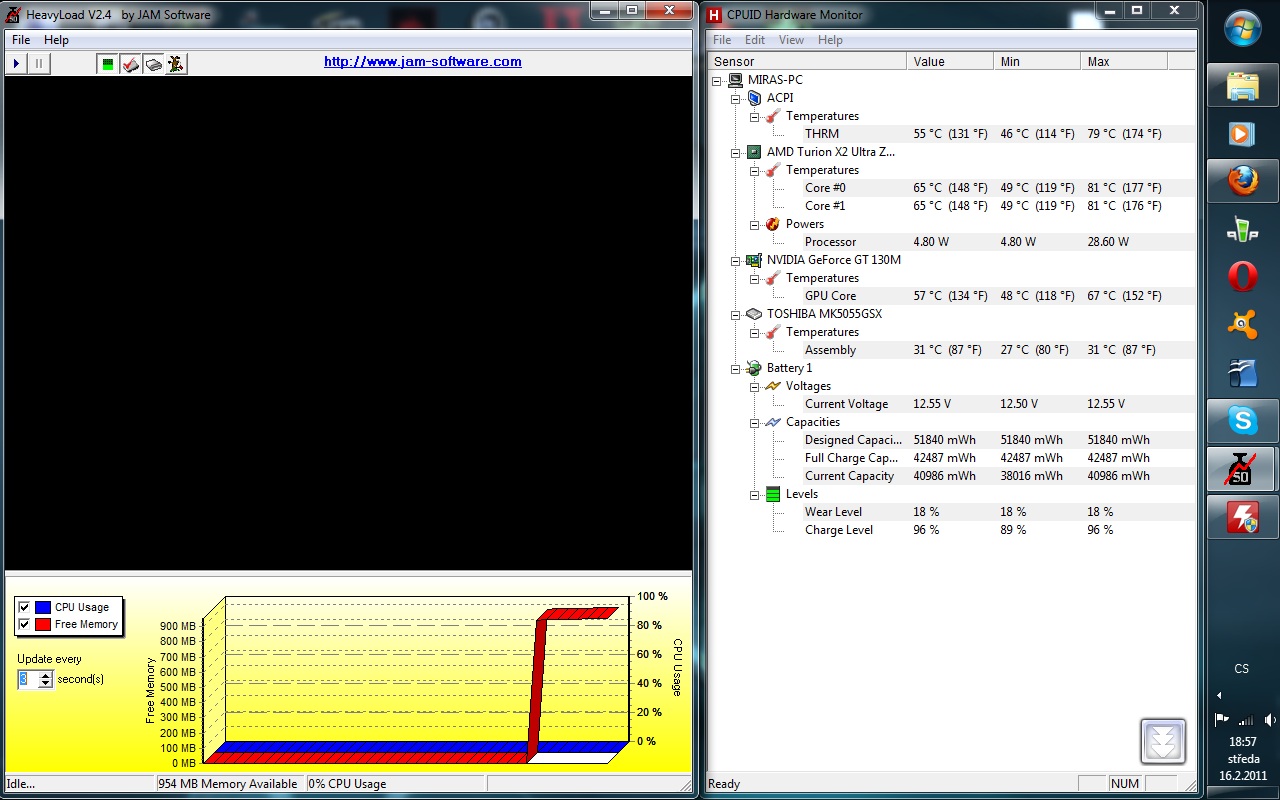Collapse the Levels node
This screenshot has width=1280, height=800.
tap(755, 494)
